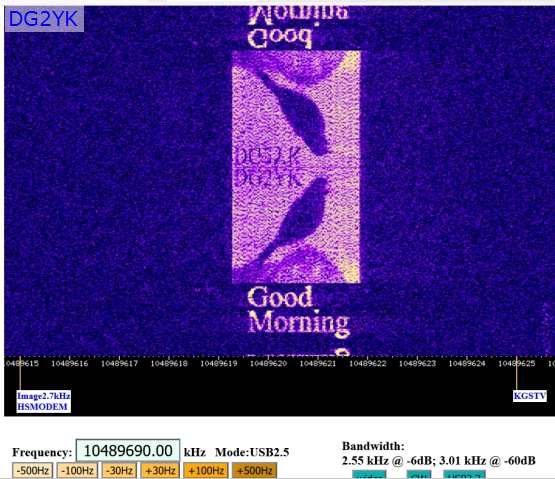Click the 10489618 frequency scale label

click(x=169, y=363)
